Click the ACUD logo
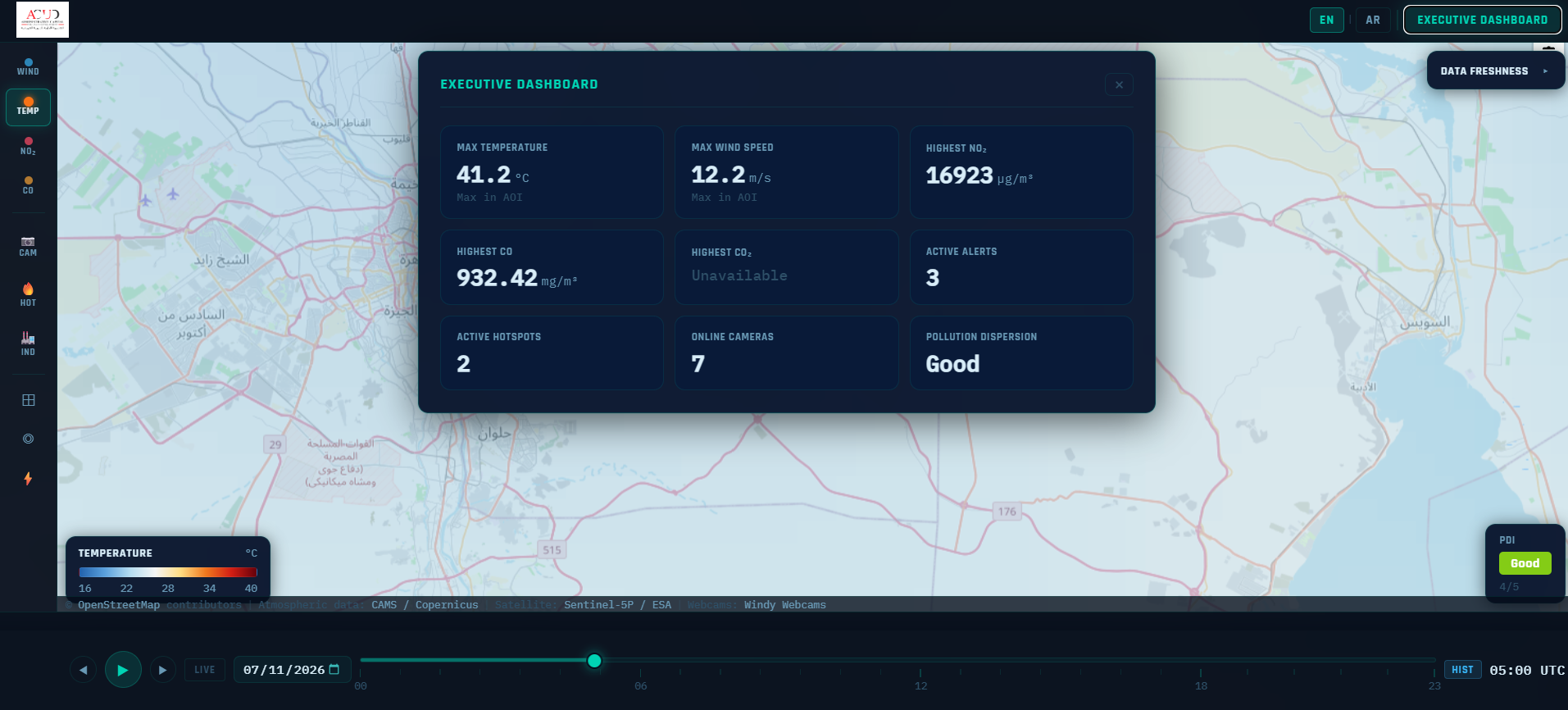Viewport: 1568px width, 710px height. point(43,20)
